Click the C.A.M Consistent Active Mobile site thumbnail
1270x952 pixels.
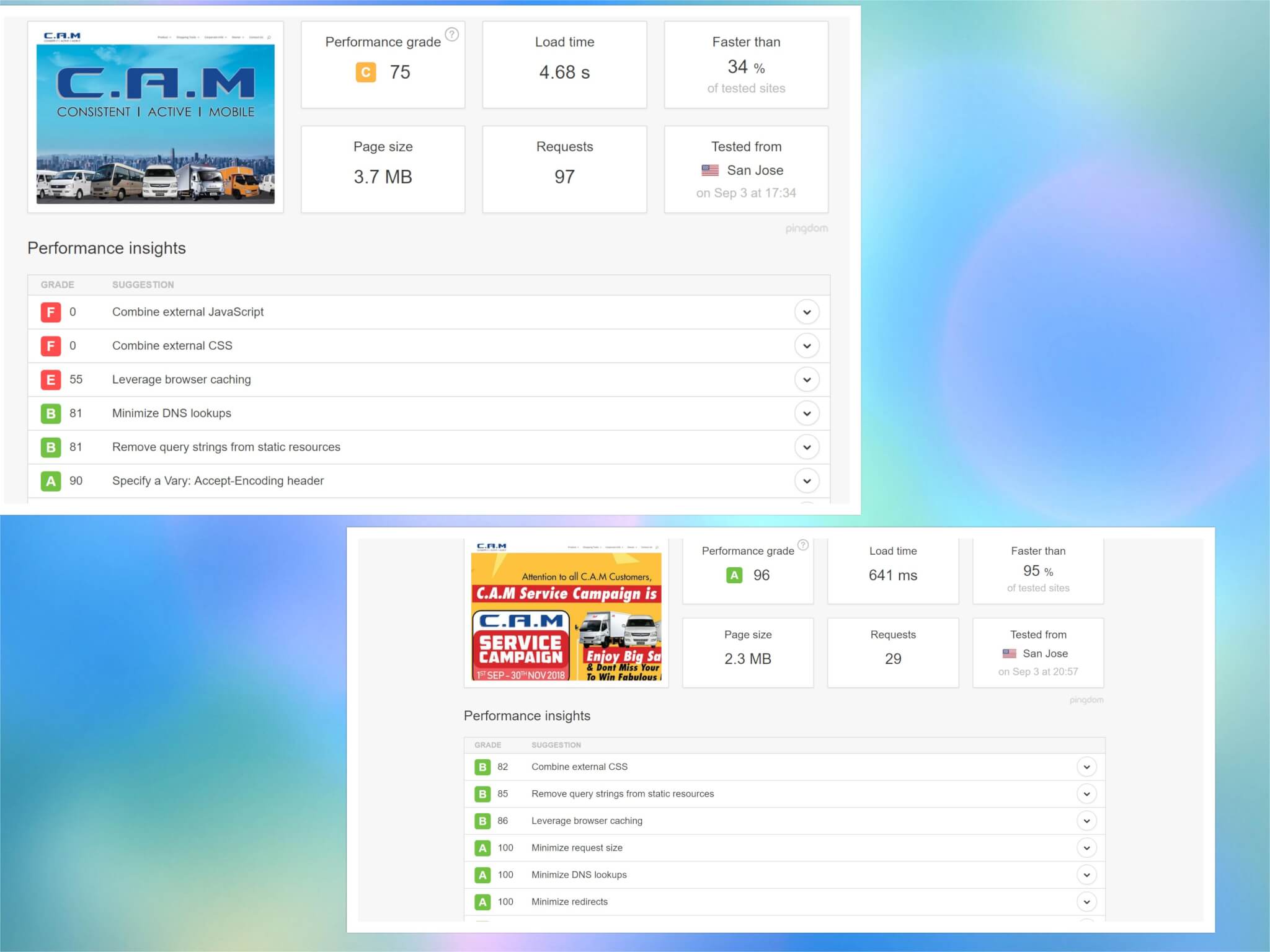(155, 118)
